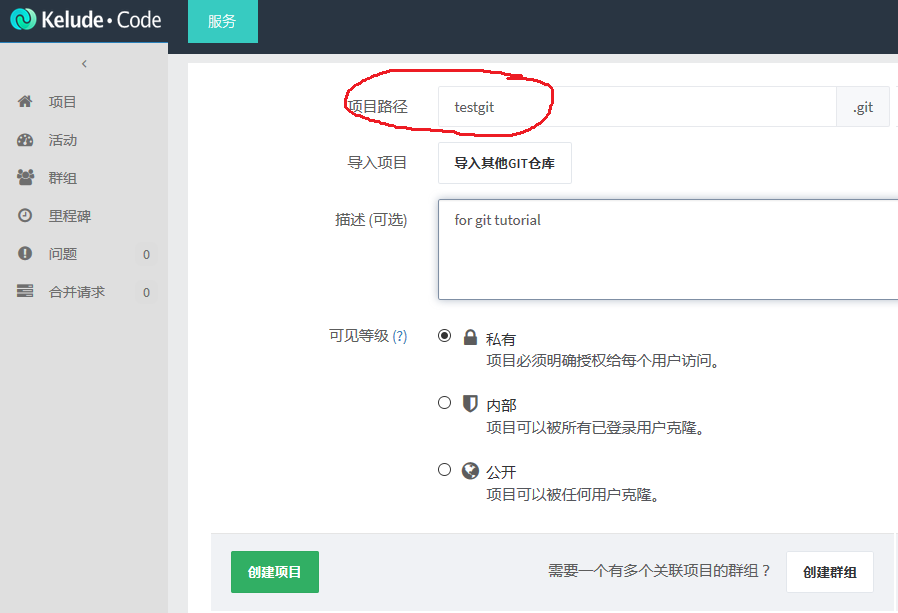The image size is (898, 613).
Task: Click the 公开 option label text
Action: coord(501,473)
